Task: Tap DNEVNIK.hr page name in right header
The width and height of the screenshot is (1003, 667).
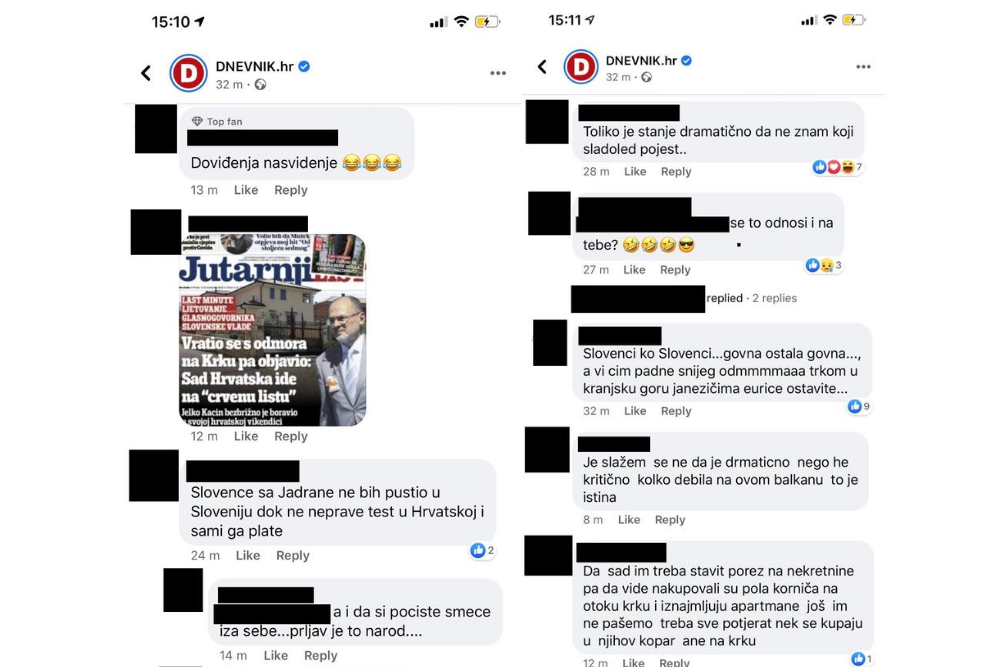Action: click(x=641, y=61)
